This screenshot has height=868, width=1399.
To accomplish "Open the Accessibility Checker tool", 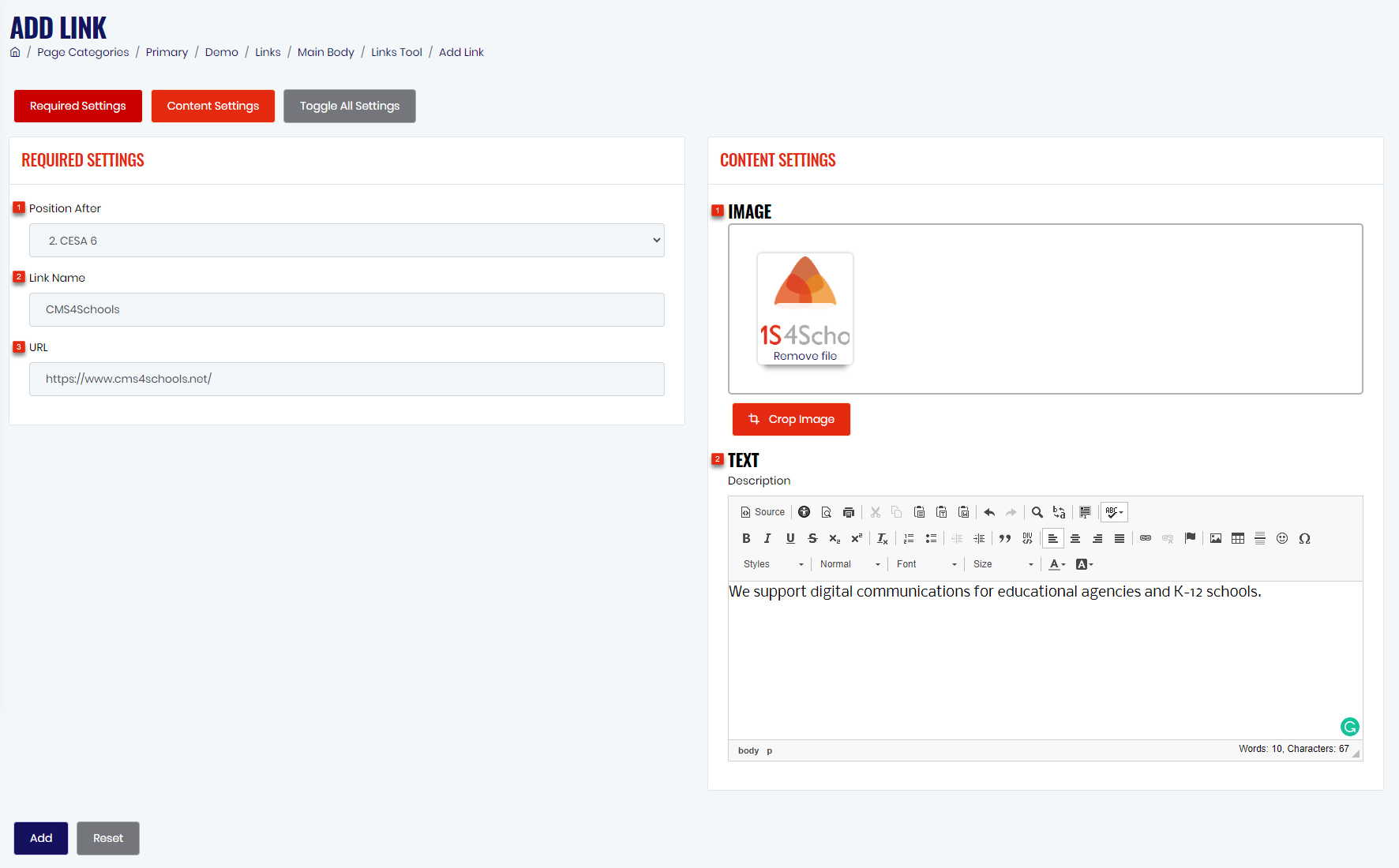I will pos(804,512).
